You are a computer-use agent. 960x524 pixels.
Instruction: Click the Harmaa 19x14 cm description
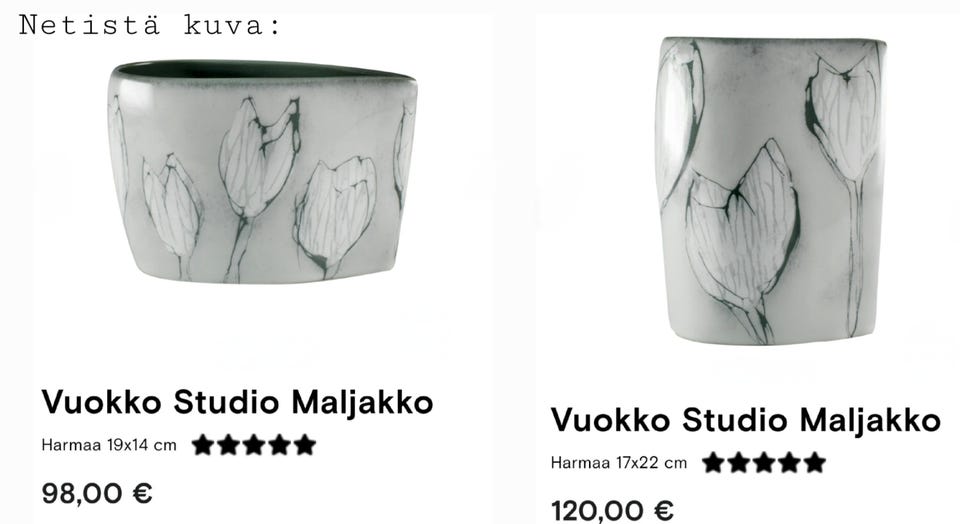click(109, 445)
